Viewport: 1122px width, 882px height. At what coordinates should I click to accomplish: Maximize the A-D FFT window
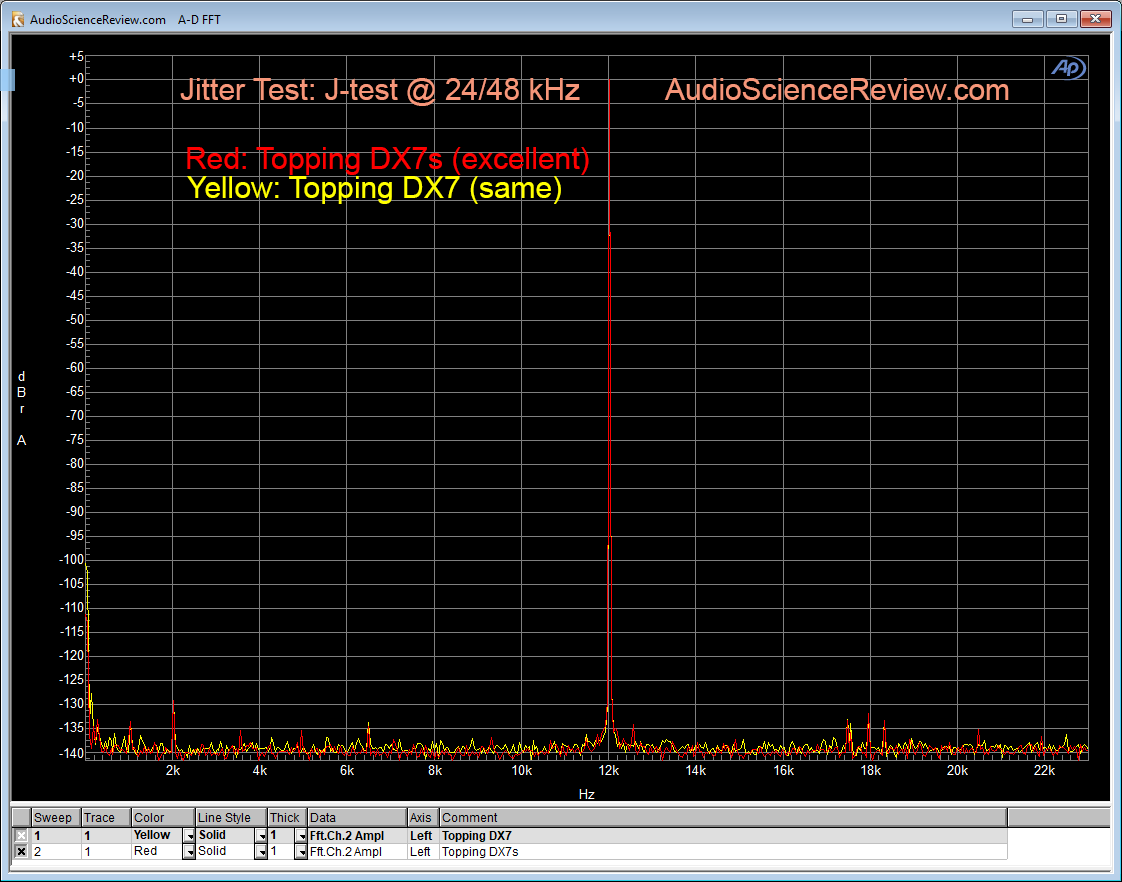(x=1061, y=19)
